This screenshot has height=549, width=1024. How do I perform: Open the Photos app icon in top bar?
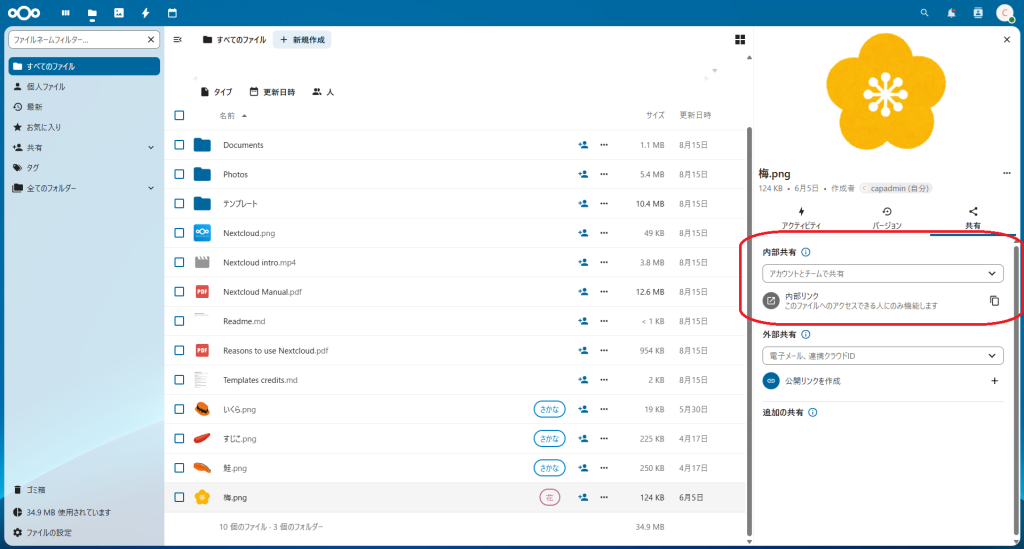(x=119, y=13)
